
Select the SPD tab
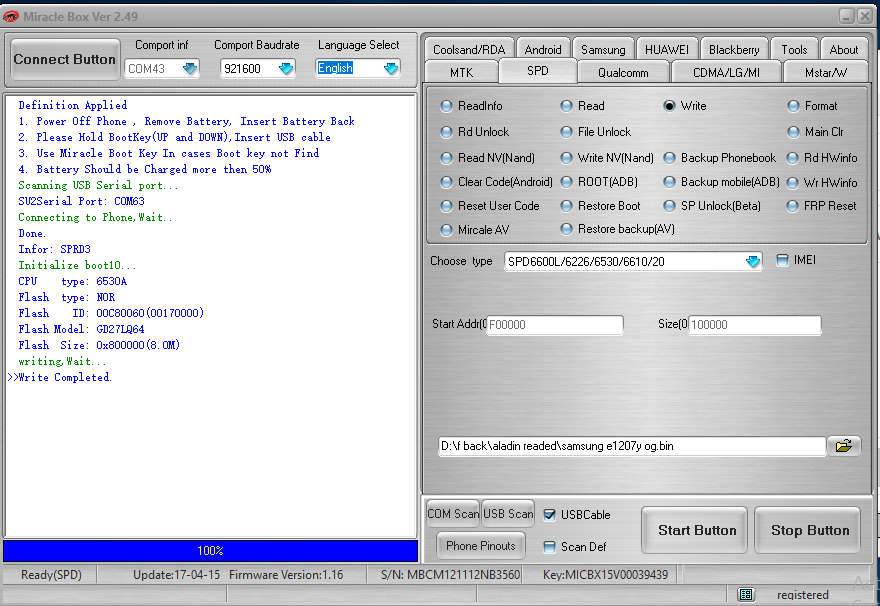pyautogui.click(x=538, y=71)
